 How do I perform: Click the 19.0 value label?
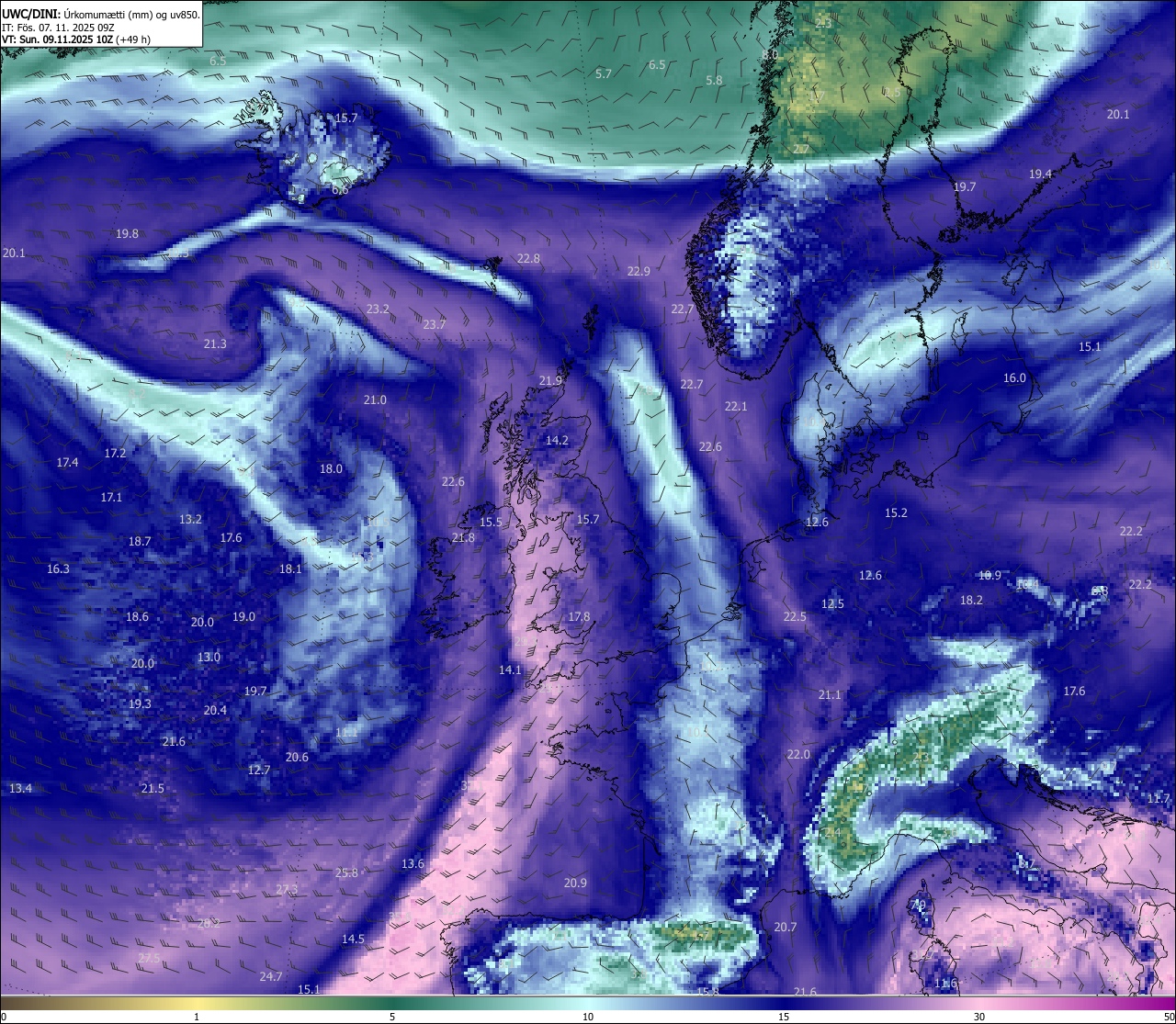pos(243,617)
